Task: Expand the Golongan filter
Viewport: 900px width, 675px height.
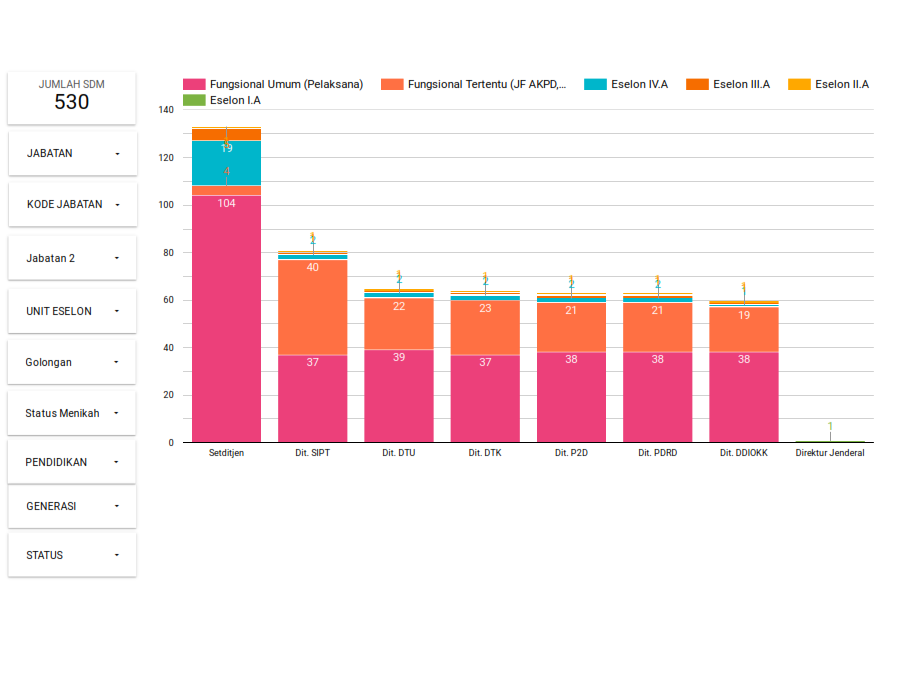Action: coord(71,361)
